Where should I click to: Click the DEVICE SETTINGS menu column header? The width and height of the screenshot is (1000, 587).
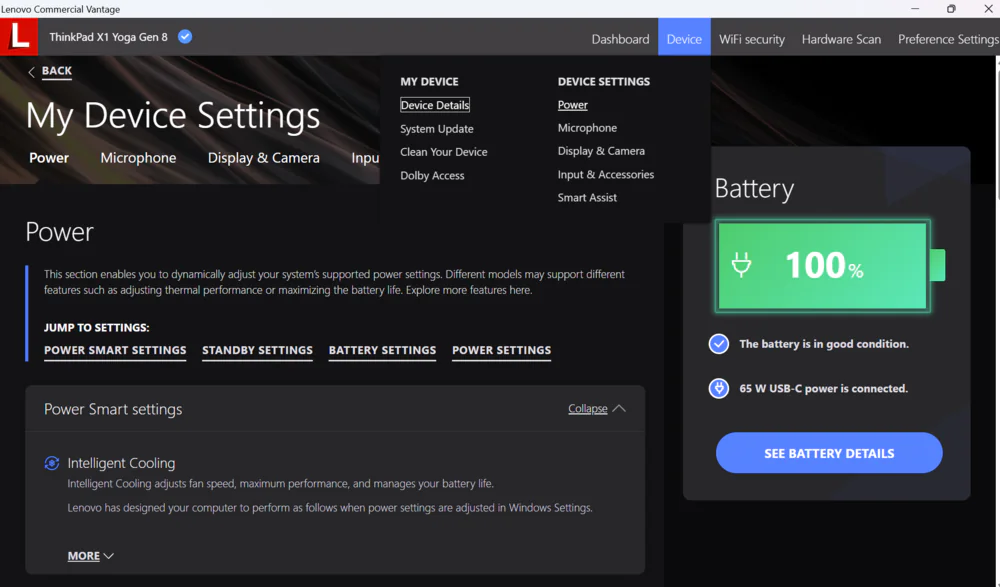pos(604,82)
